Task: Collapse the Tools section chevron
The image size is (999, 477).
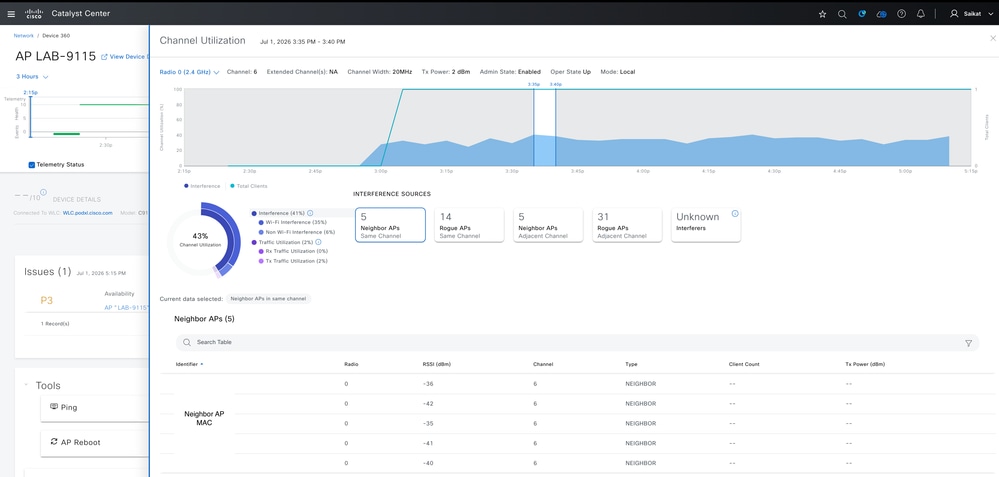Action: tap(26, 385)
